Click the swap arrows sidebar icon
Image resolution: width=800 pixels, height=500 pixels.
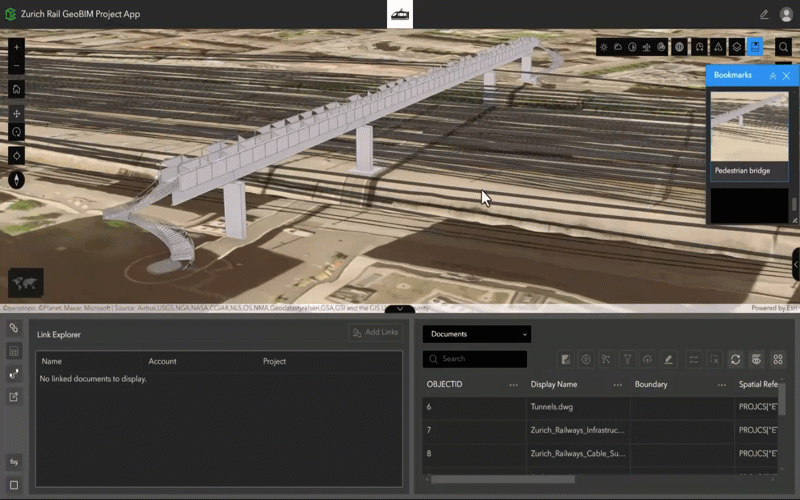[14, 462]
